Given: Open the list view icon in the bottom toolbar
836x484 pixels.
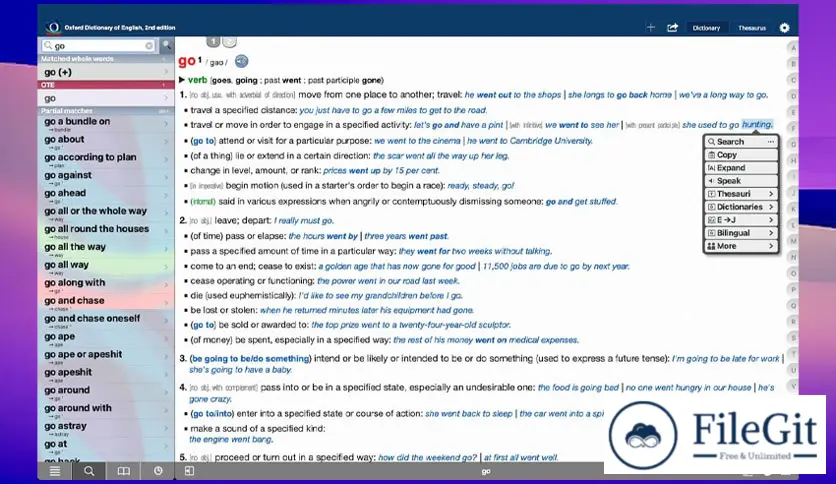Looking at the screenshot, I should point(55,471).
